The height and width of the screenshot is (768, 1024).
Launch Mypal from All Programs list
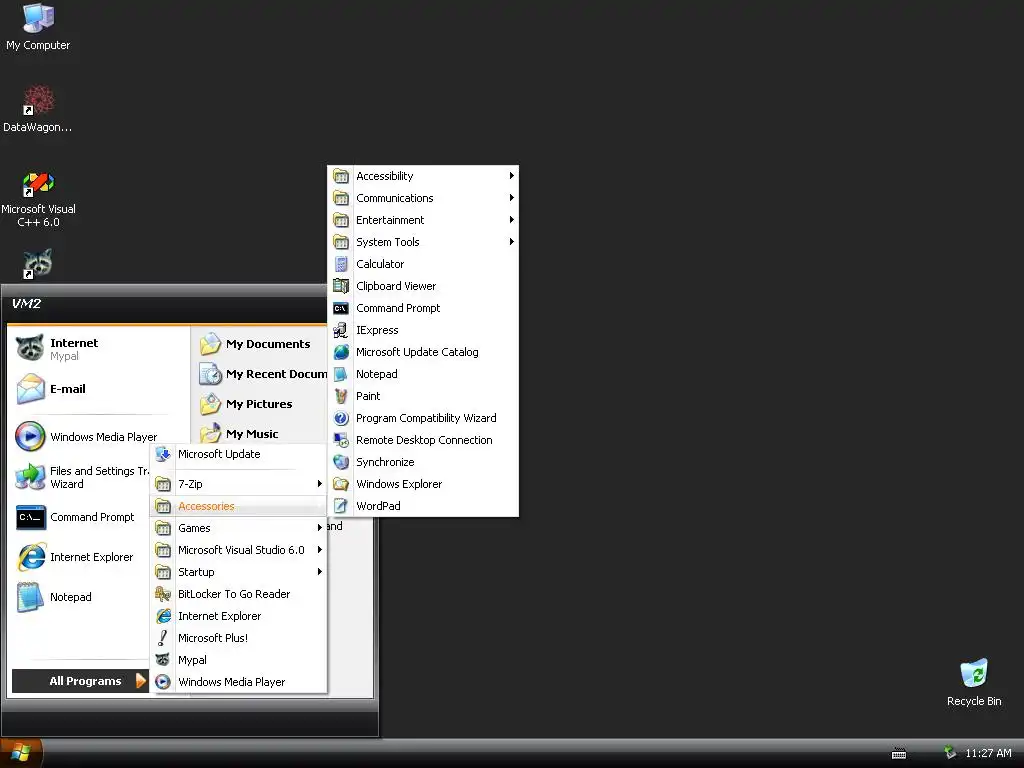[238, 660]
